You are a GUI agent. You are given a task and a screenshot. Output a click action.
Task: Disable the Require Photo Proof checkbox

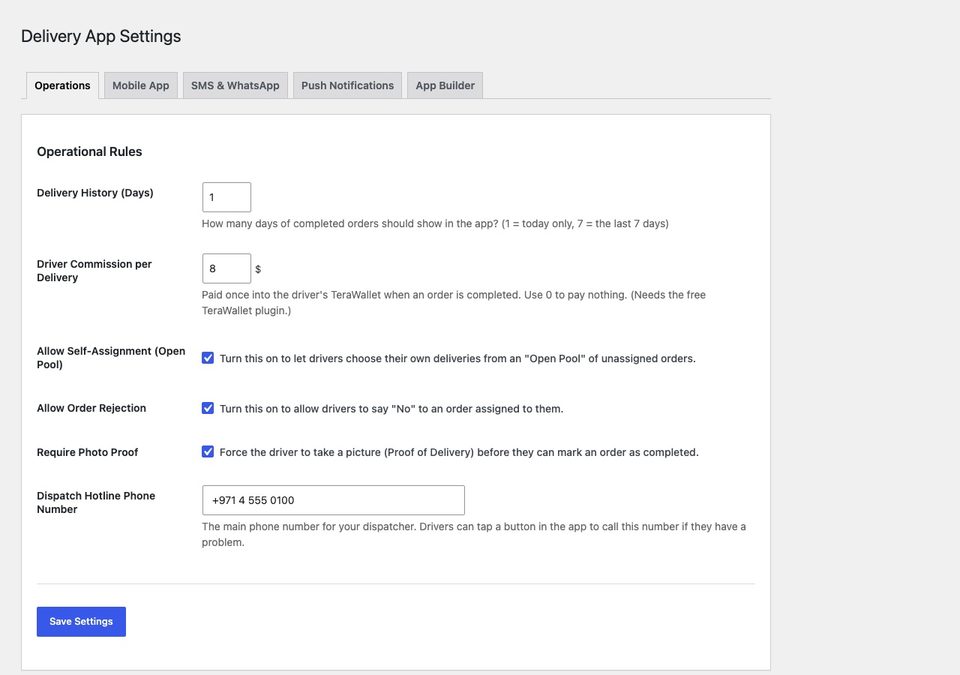[208, 452]
